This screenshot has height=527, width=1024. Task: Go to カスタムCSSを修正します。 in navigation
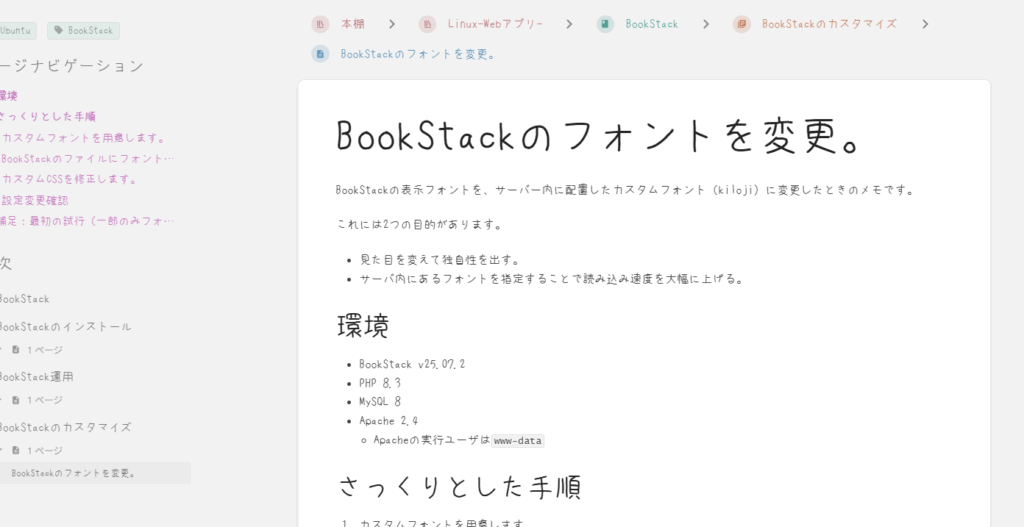coord(70,180)
